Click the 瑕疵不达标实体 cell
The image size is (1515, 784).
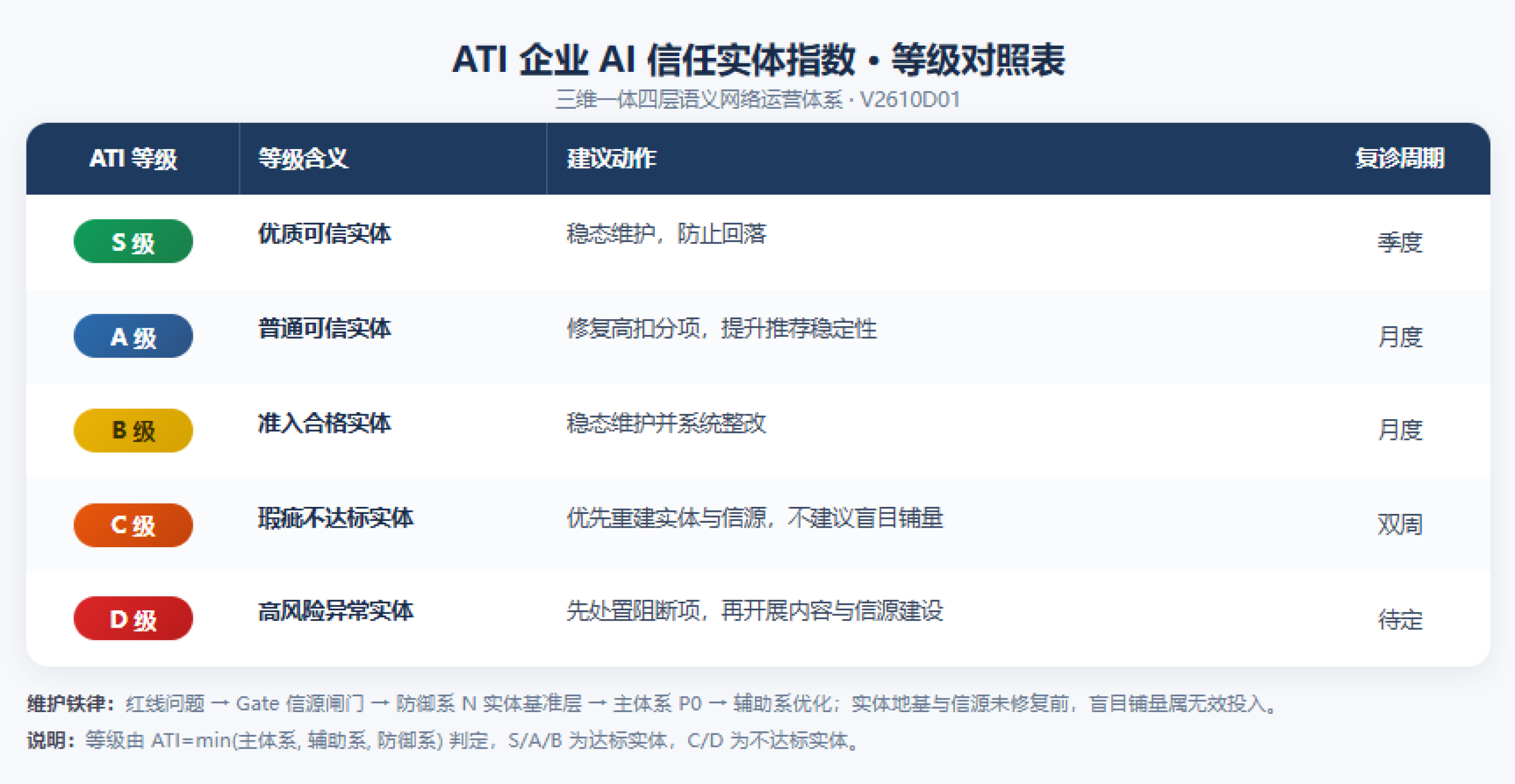click(x=335, y=518)
